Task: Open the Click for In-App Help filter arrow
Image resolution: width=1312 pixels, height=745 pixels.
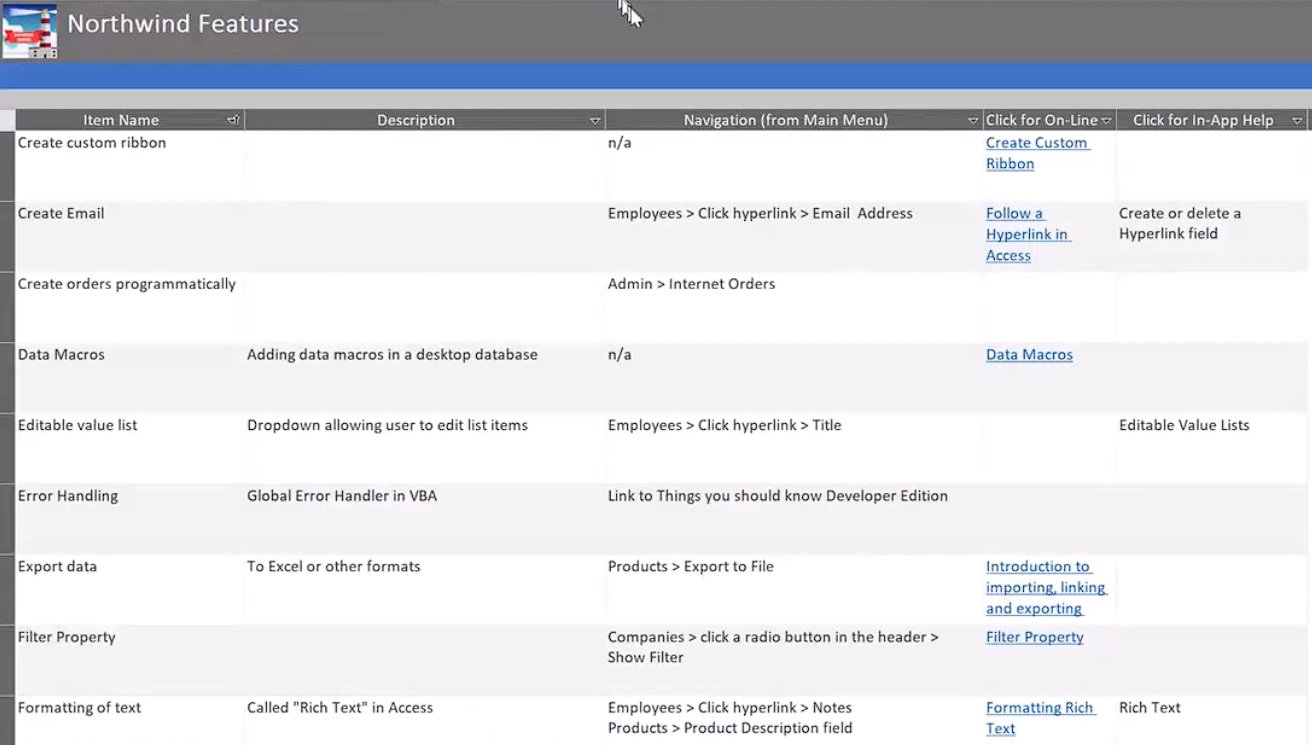Action: [x=1297, y=120]
